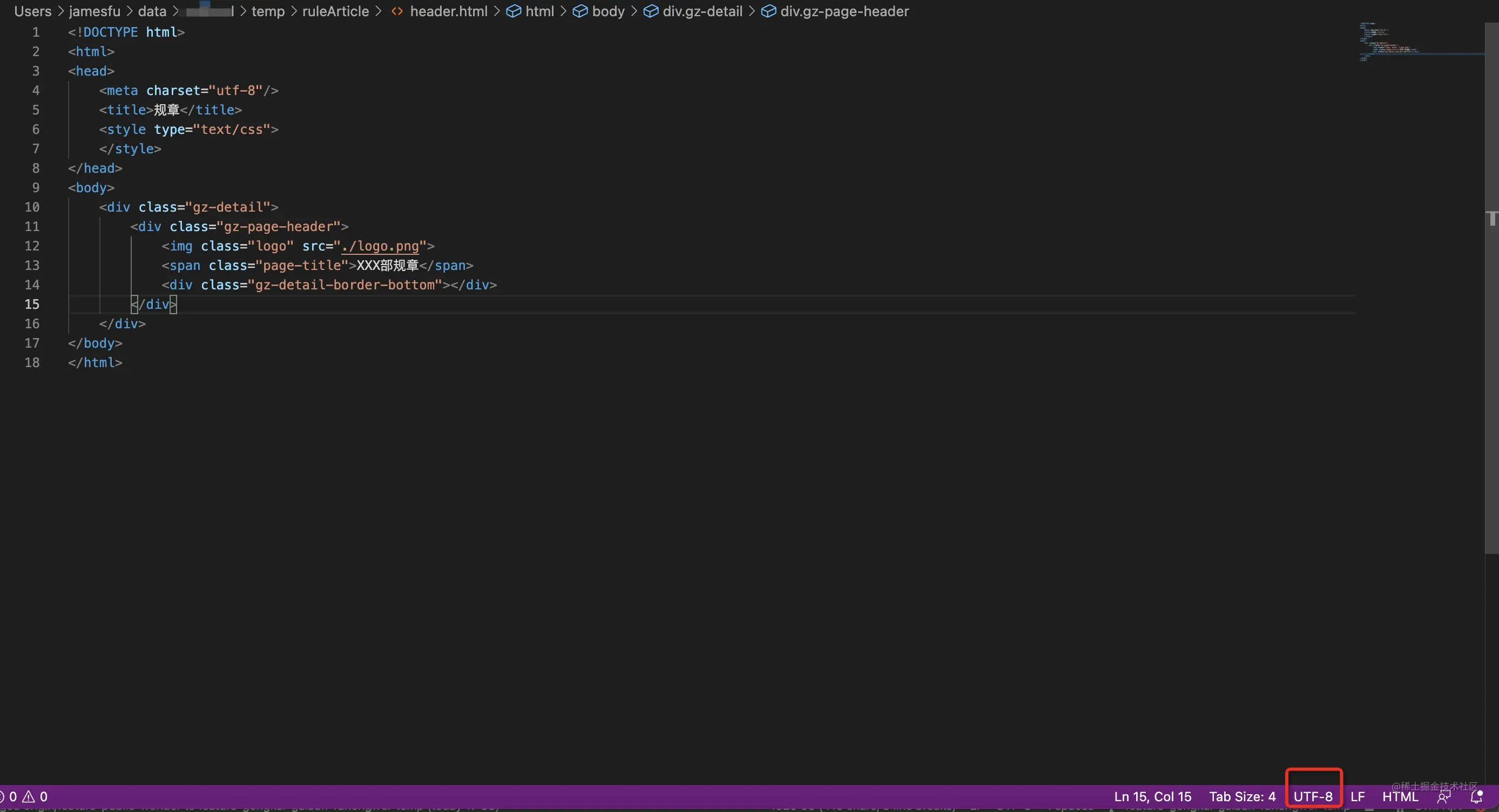This screenshot has height=812, width=1499.
Task: Select UTF-8 encoding in status bar
Action: coord(1313,796)
